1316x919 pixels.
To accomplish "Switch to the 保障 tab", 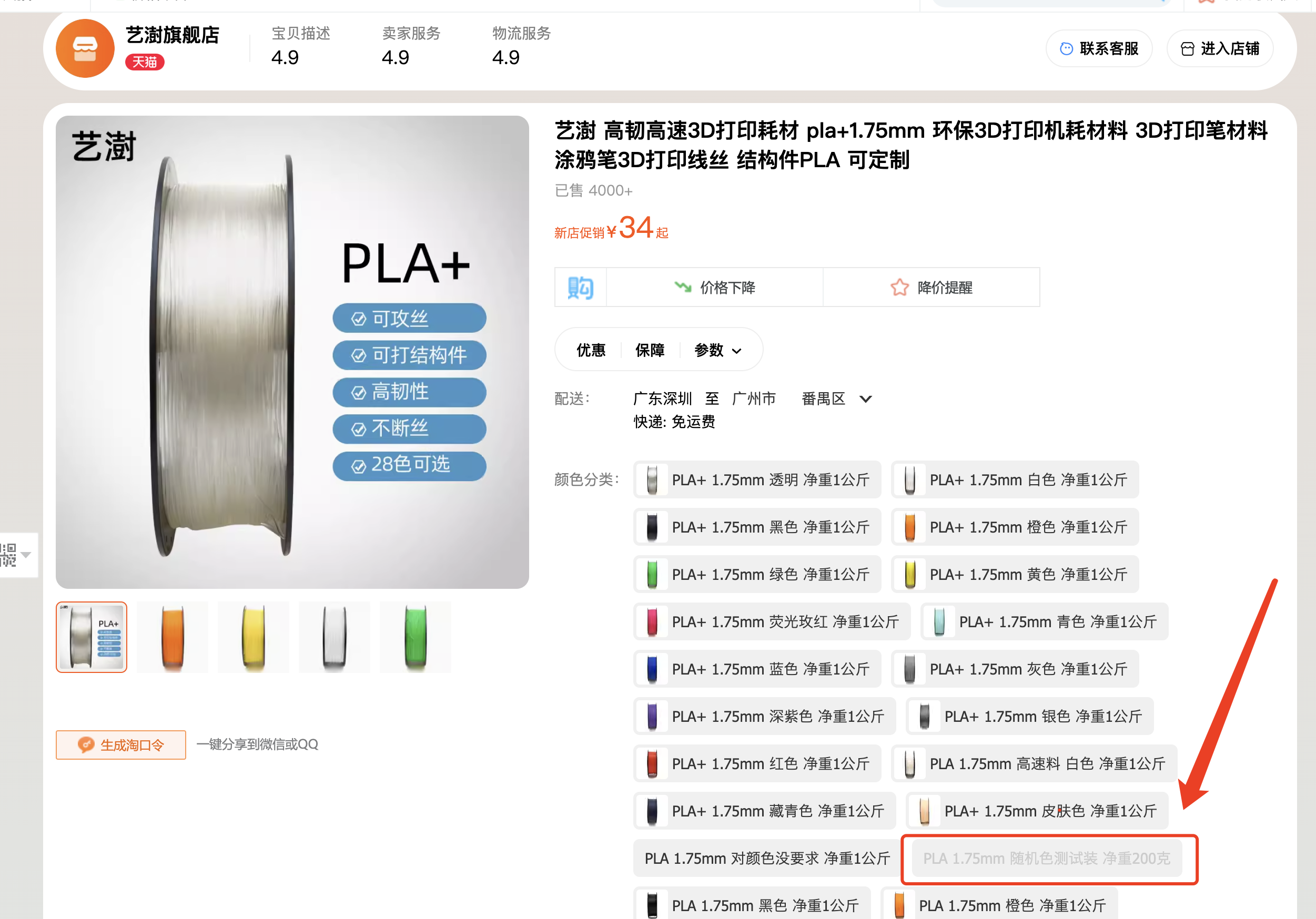I will click(x=650, y=350).
